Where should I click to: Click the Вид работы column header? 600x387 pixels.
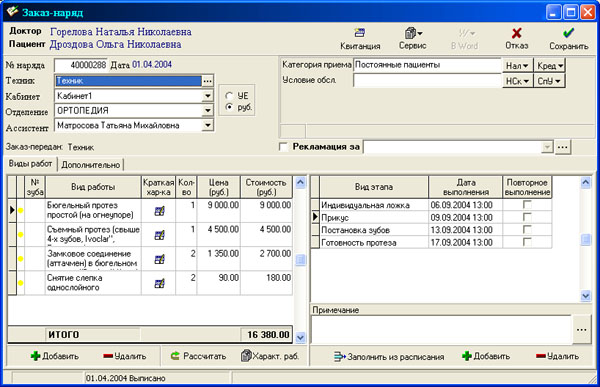tap(93, 187)
